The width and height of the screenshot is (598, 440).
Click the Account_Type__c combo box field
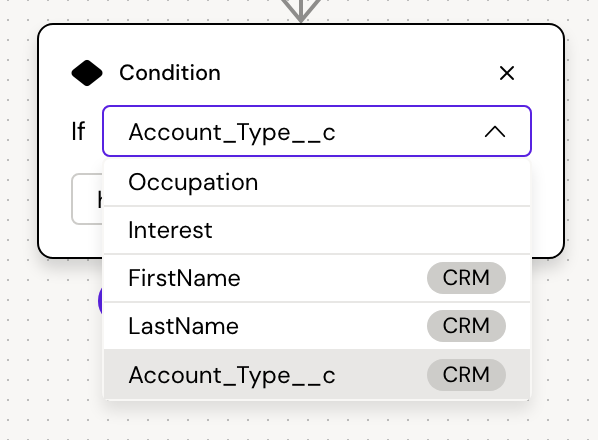[x=317, y=131]
